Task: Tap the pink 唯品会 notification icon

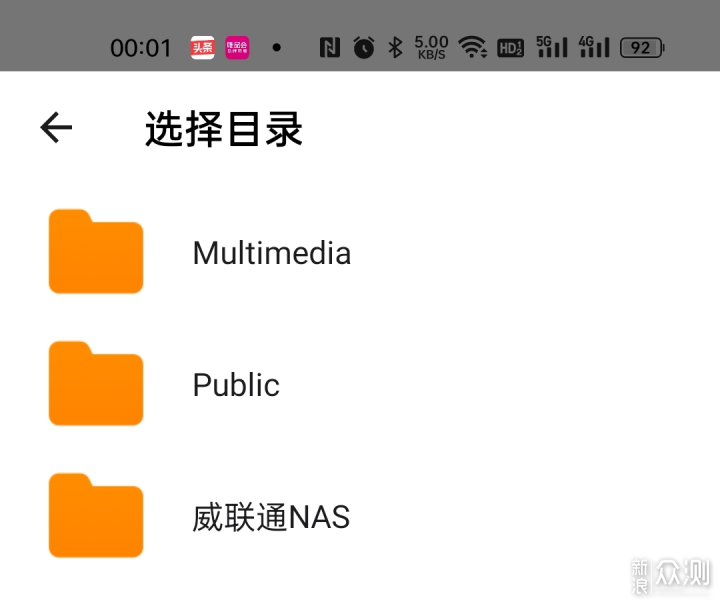Action: [237, 47]
